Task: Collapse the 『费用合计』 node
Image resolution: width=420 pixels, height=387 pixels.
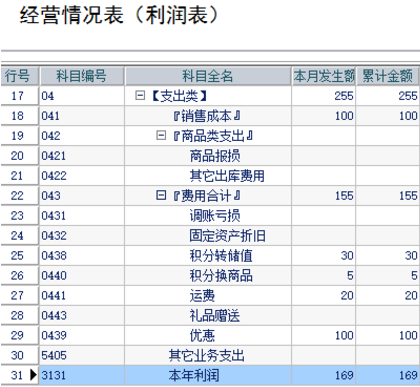Action: click(x=161, y=195)
